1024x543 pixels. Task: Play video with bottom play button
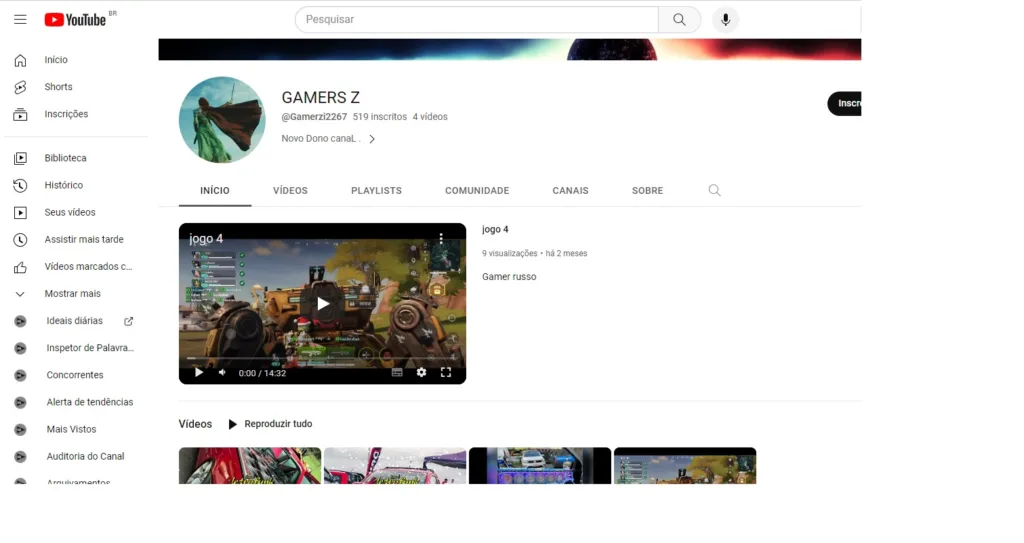(199, 372)
